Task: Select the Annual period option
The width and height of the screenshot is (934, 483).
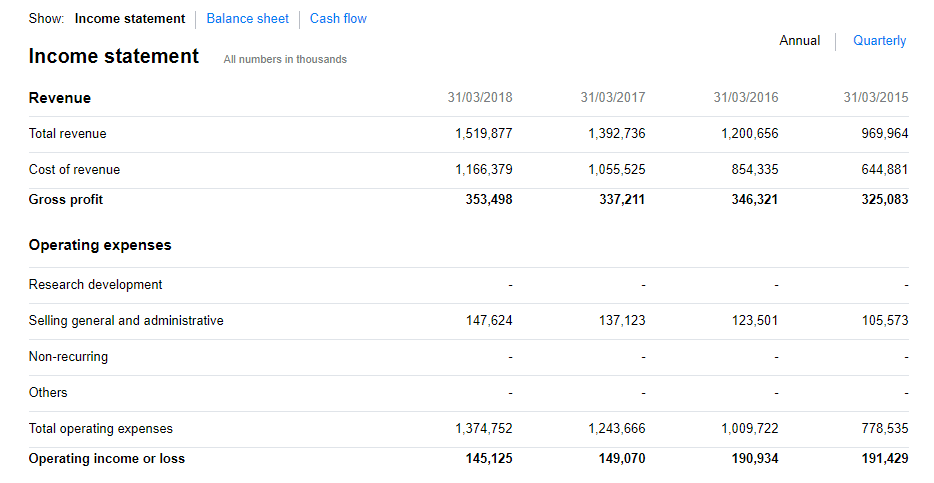Action: coord(800,41)
